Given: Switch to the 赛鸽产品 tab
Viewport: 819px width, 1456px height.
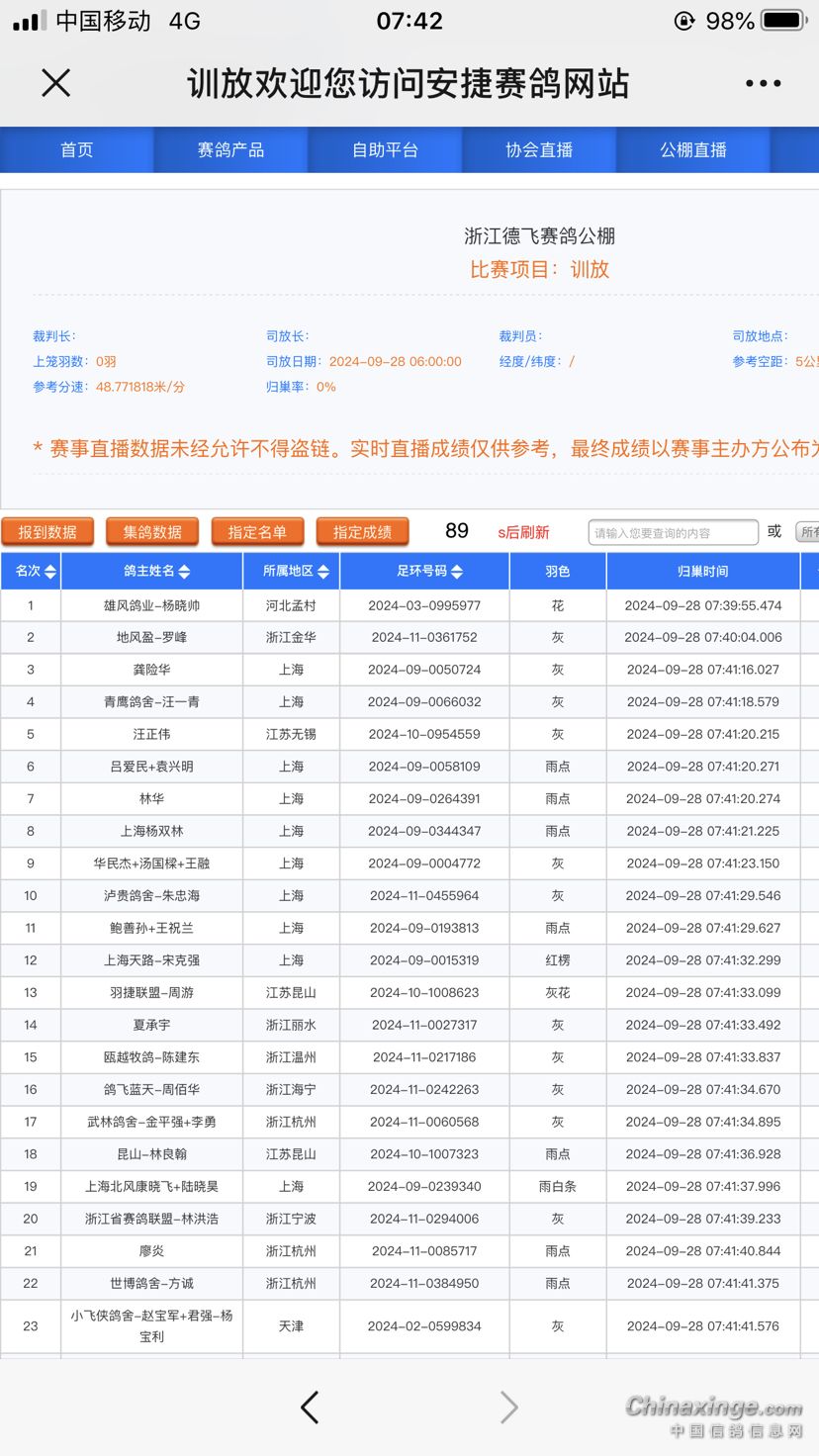Looking at the screenshot, I should coord(230,150).
